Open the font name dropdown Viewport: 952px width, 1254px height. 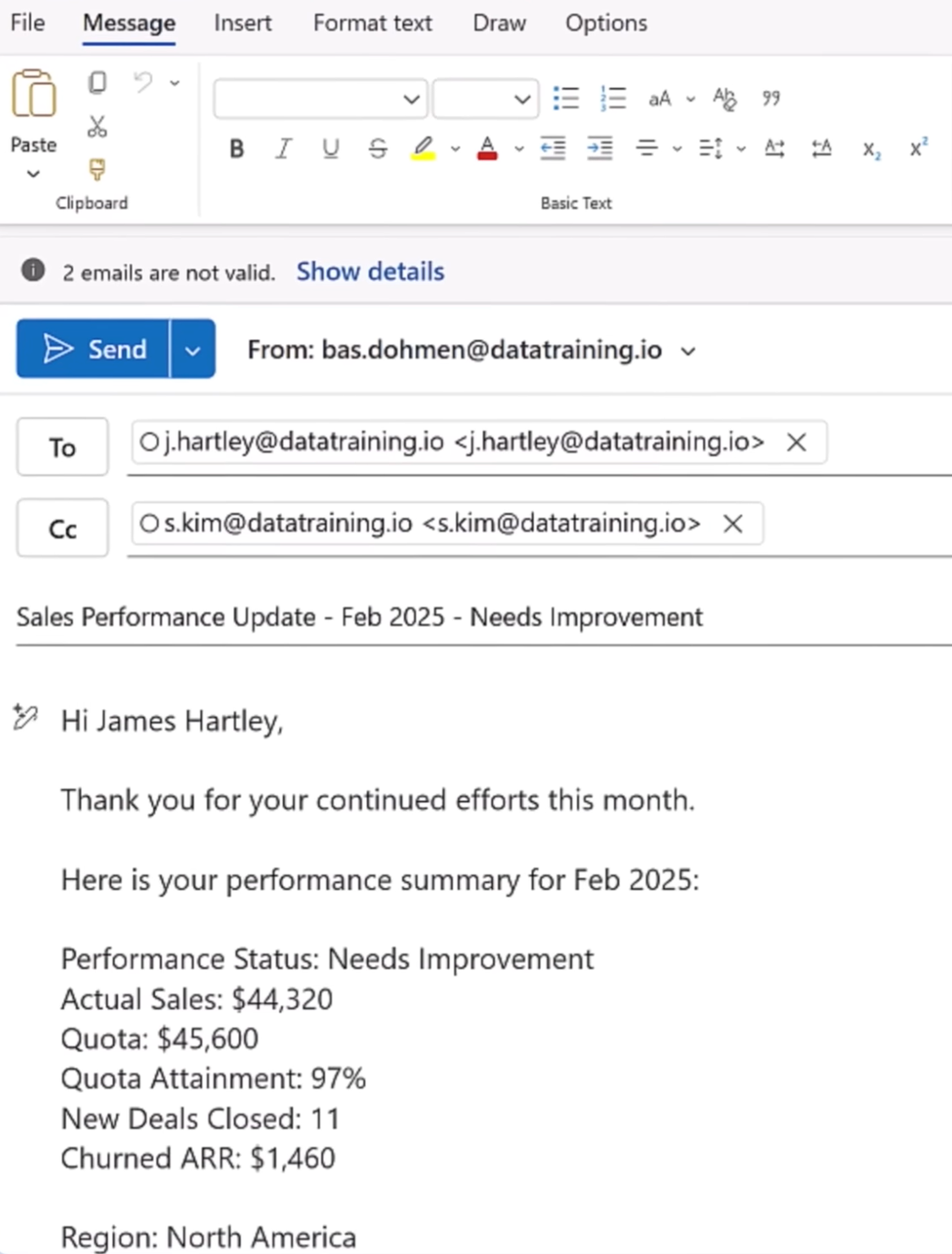412,99
